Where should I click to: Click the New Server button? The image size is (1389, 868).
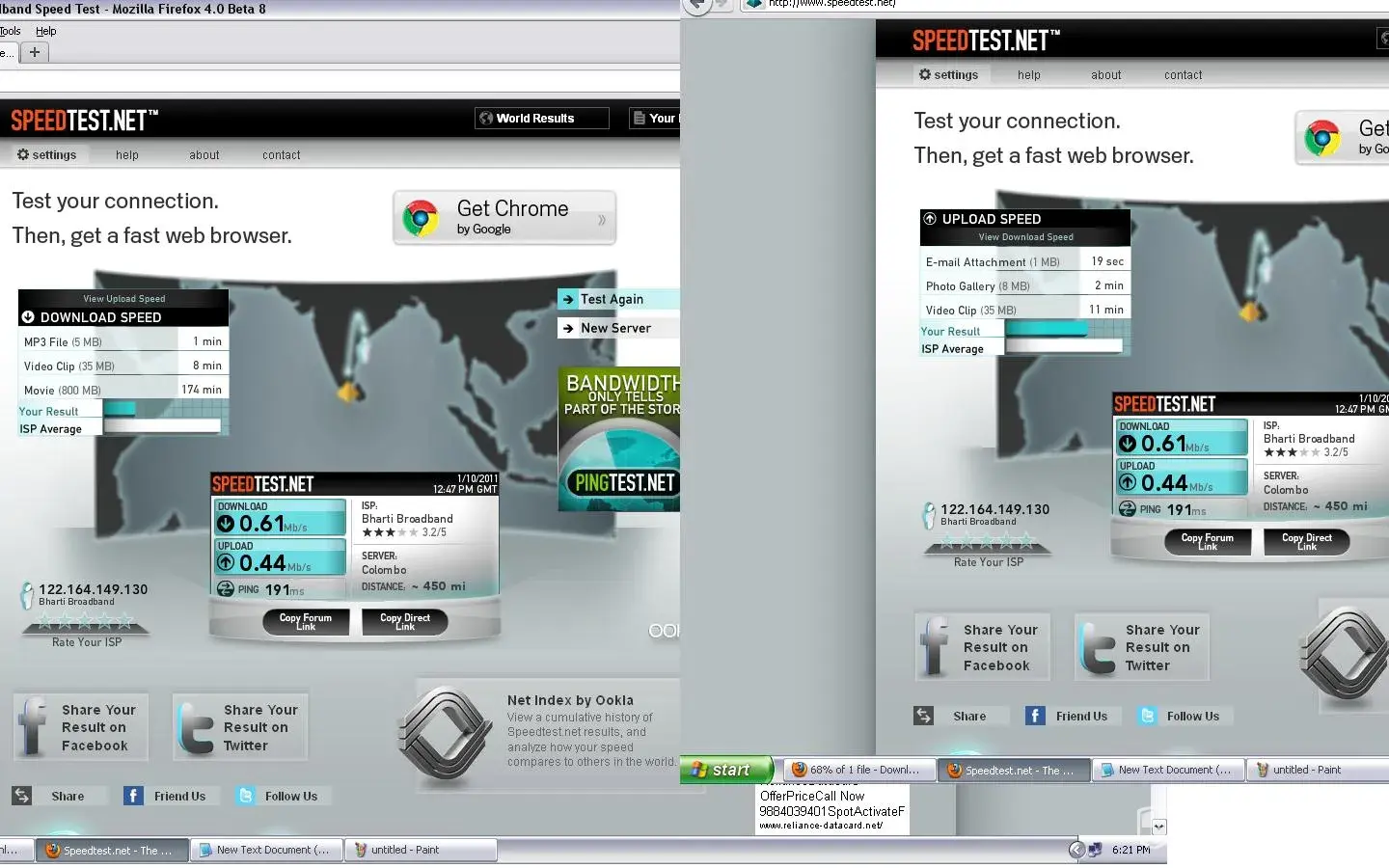pos(618,328)
